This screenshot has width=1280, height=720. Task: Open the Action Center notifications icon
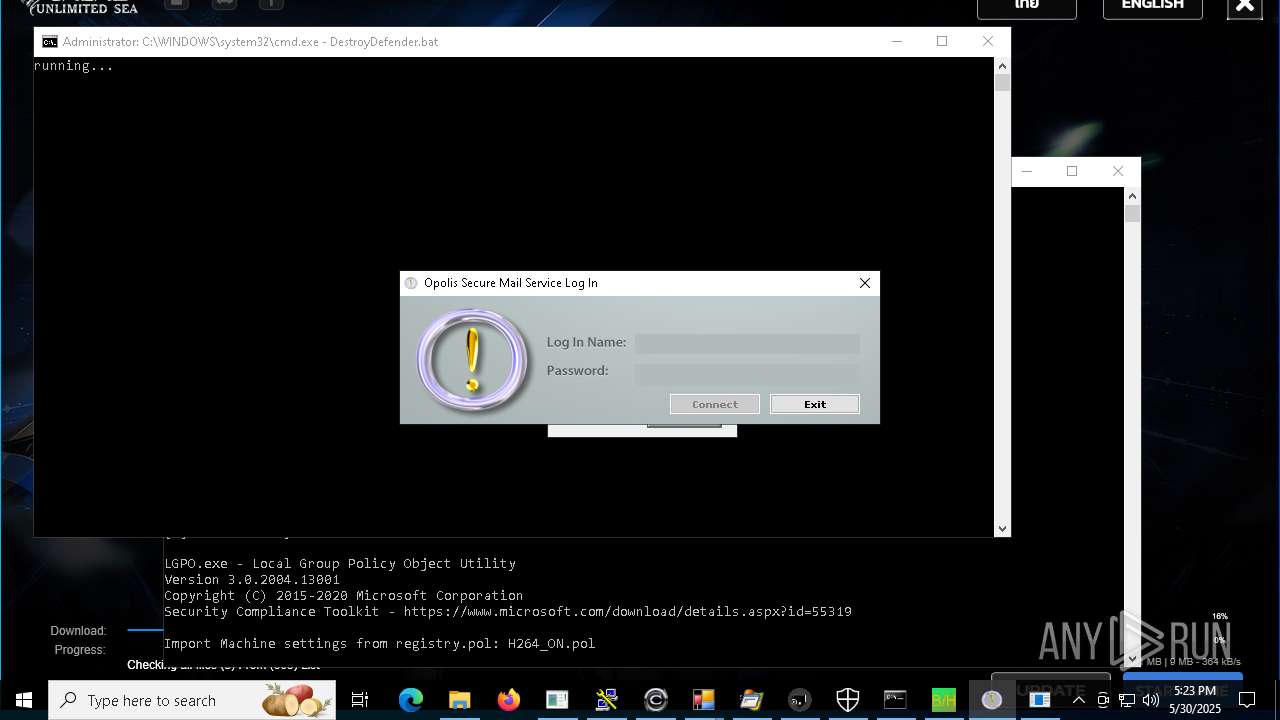pos(1247,700)
